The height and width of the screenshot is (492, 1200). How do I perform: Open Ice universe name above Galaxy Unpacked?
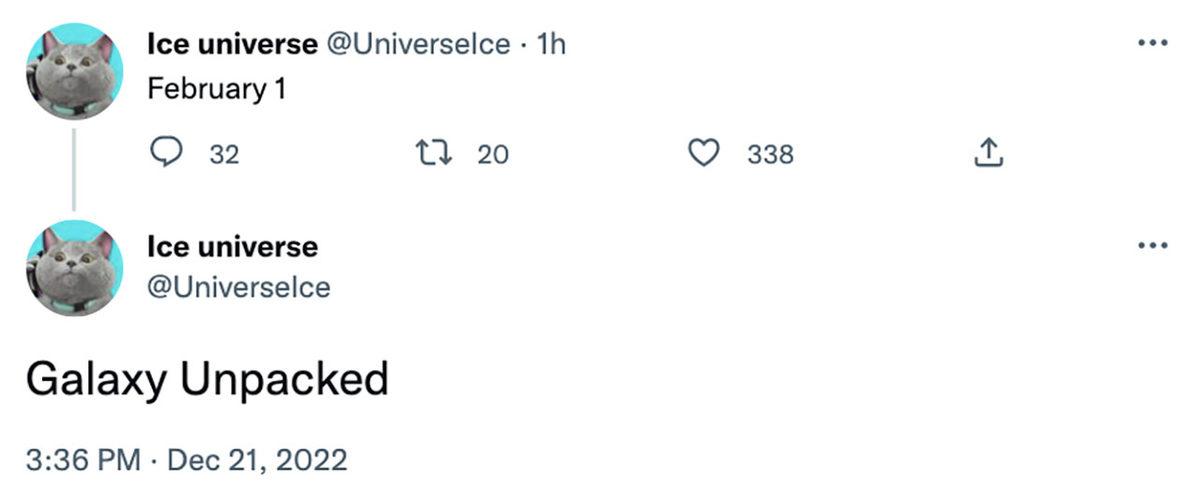[x=232, y=246]
